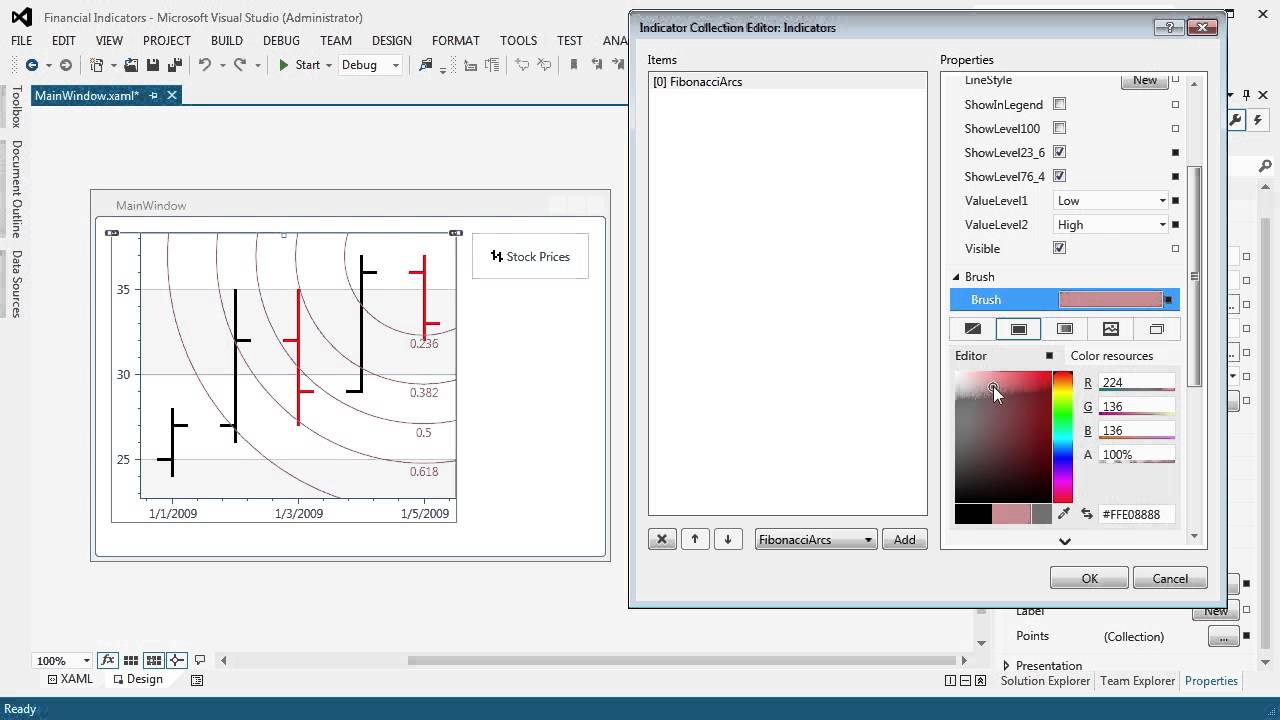Click the New button for LineStyle
Viewport: 1280px width, 720px height.
(1145, 80)
